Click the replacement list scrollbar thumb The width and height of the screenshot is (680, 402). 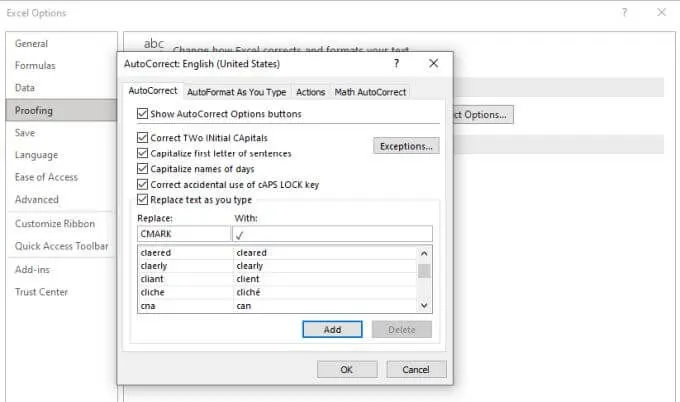[424, 271]
